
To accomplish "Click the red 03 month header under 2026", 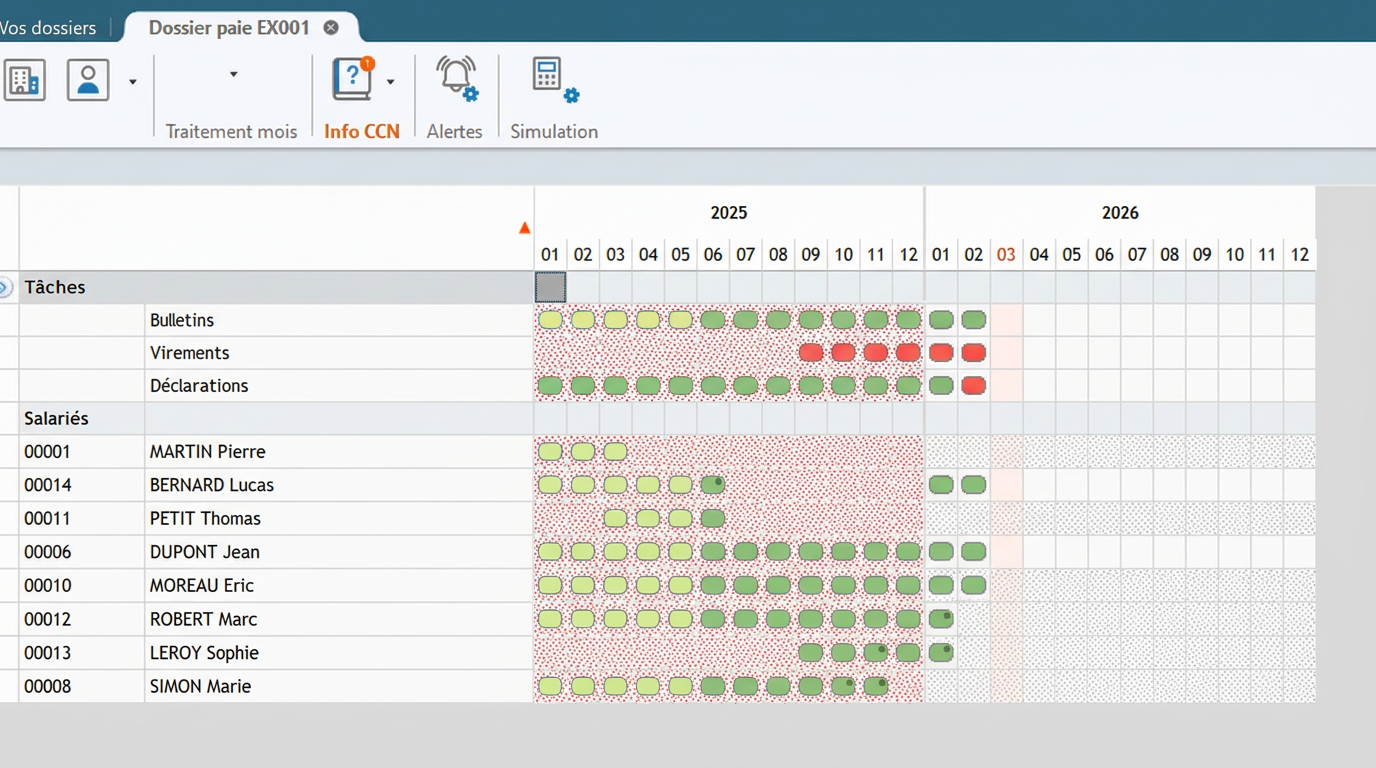I will click(1006, 255).
